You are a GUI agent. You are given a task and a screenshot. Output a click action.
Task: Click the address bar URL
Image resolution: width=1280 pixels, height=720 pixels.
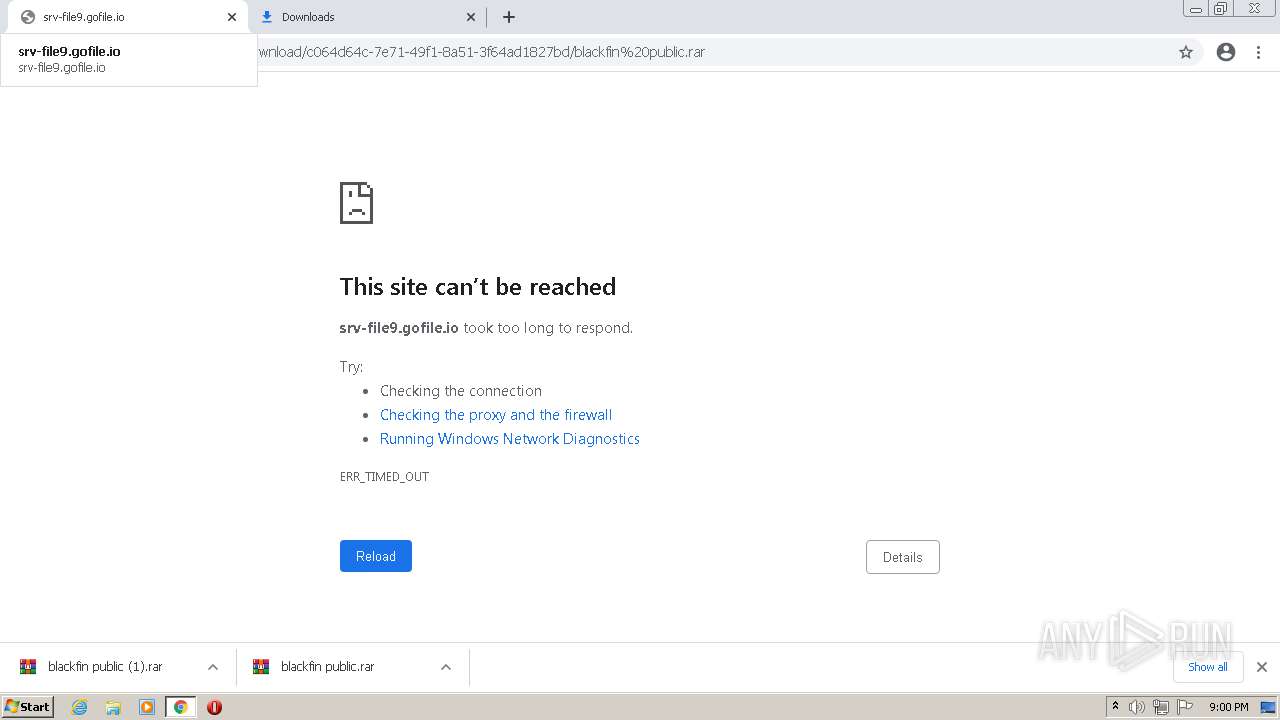pos(482,52)
